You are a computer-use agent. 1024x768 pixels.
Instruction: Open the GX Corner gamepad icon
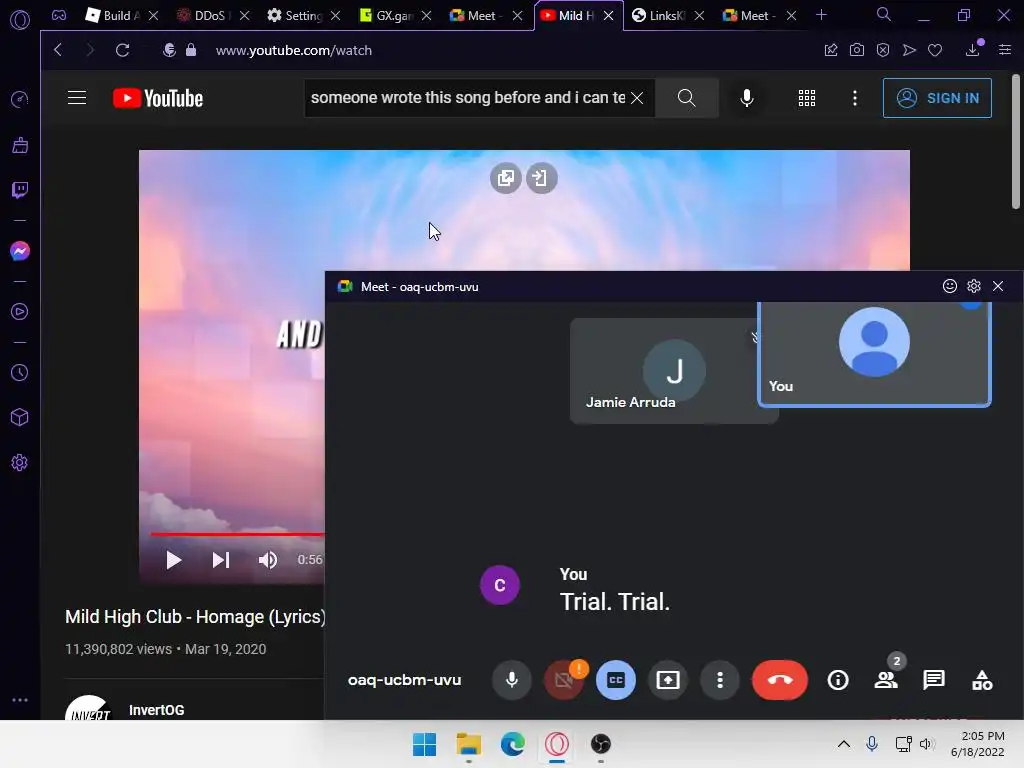[59, 15]
